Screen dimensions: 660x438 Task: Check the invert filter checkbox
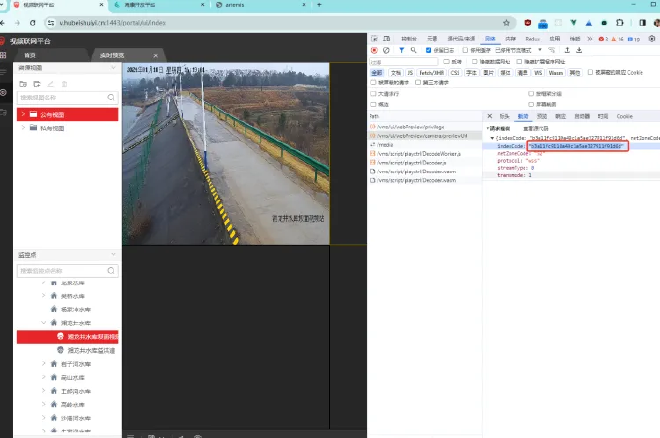tap(446, 61)
